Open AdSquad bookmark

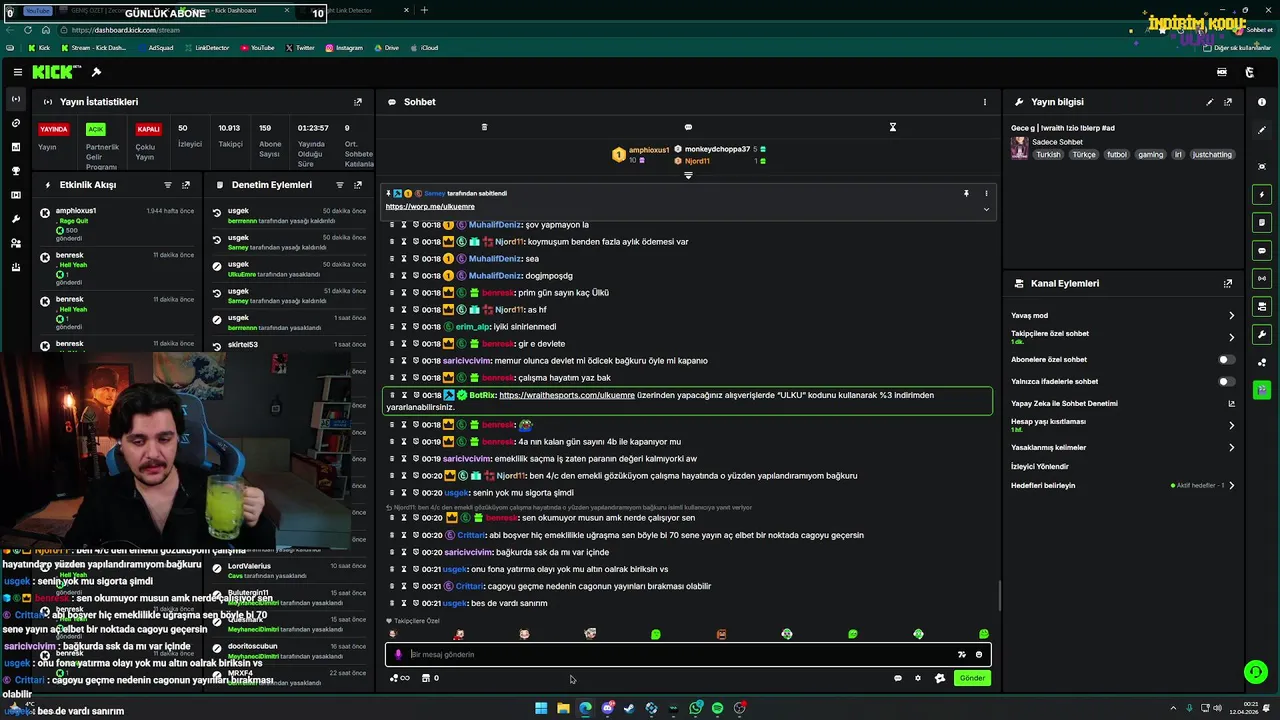click(155, 48)
